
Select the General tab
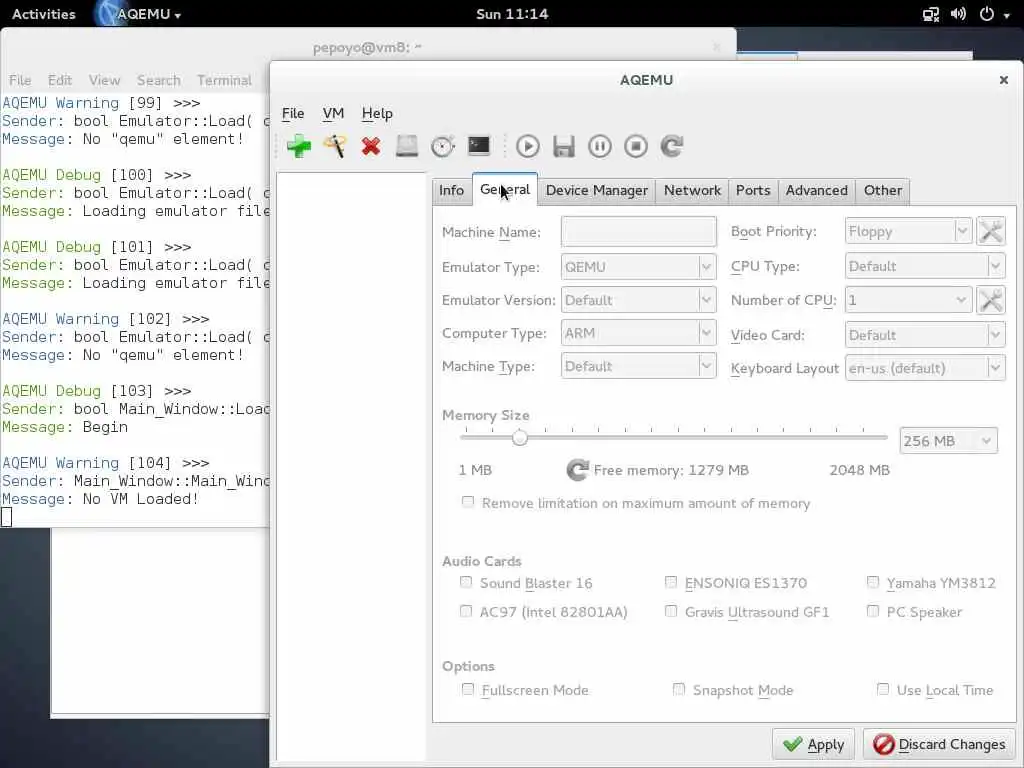point(505,189)
